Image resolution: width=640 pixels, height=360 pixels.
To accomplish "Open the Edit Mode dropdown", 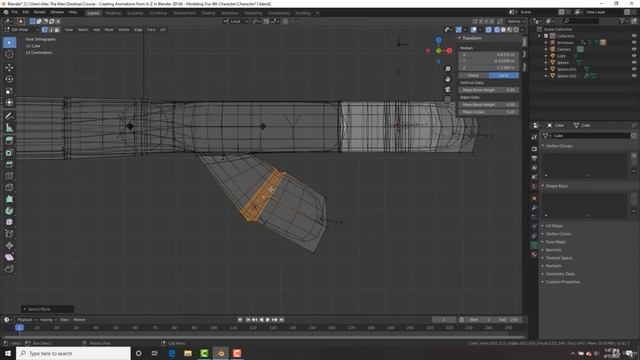I will 21,30.
